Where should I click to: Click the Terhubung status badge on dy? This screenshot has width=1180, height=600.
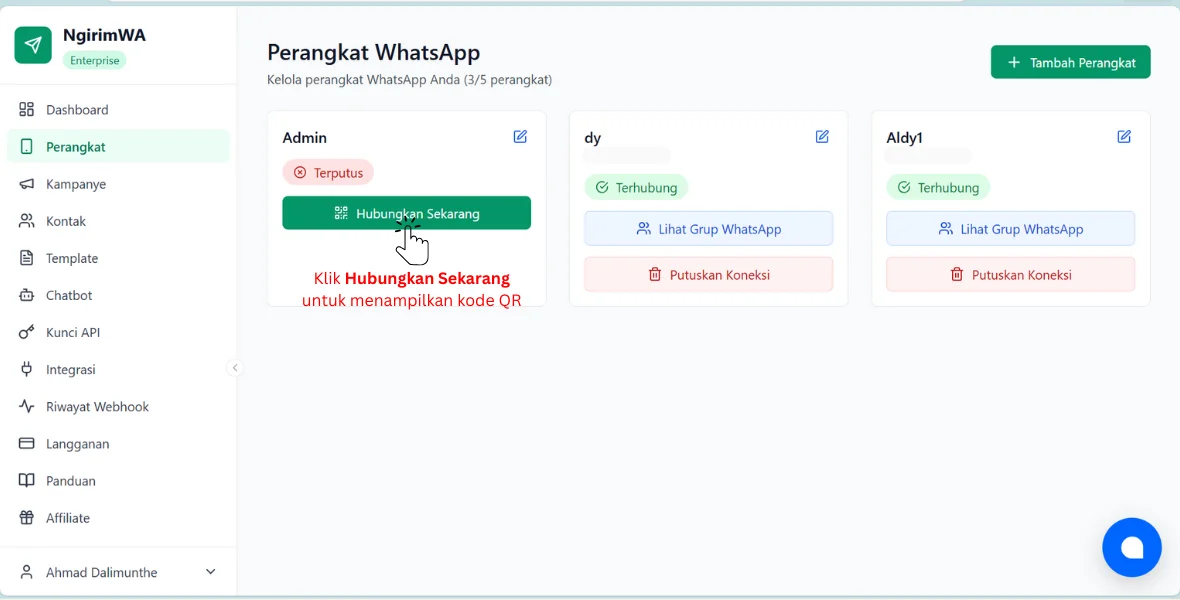click(636, 187)
